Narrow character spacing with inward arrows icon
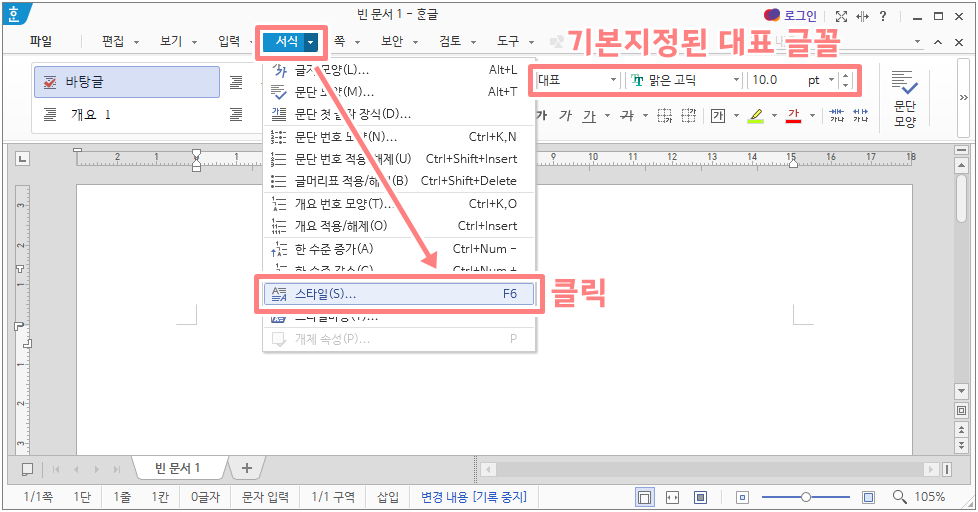Image resolution: width=978 pixels, height=512 pixels. [837, 115]
